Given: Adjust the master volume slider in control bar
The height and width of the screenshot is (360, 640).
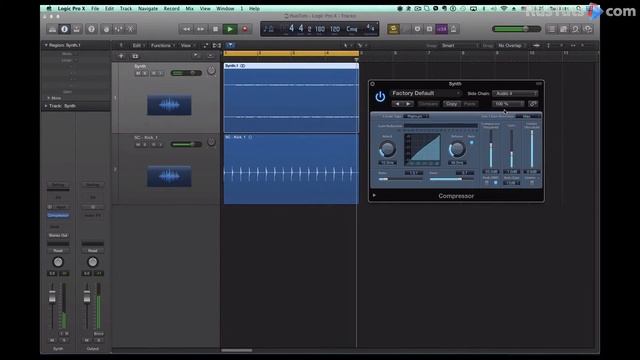Looking at the screenshot, I should [x=517, y=29].
